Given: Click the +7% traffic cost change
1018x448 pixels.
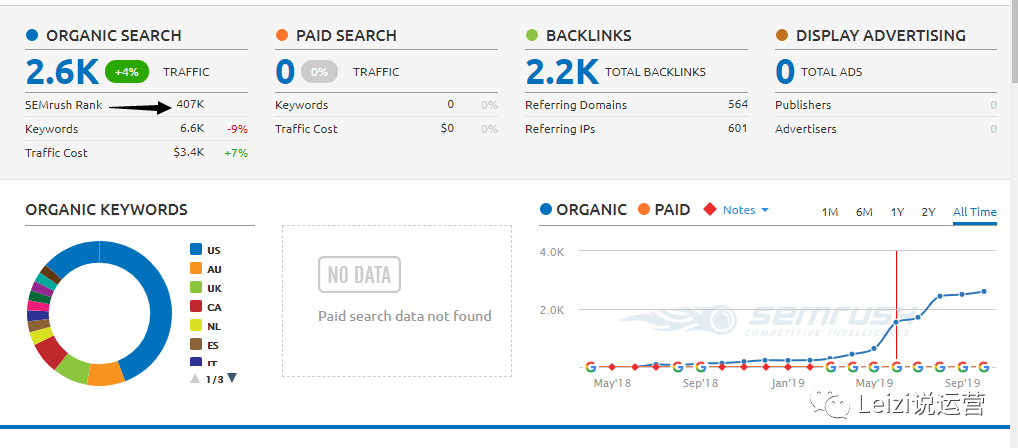Looking at the screenshot, I should pos(236,153).
